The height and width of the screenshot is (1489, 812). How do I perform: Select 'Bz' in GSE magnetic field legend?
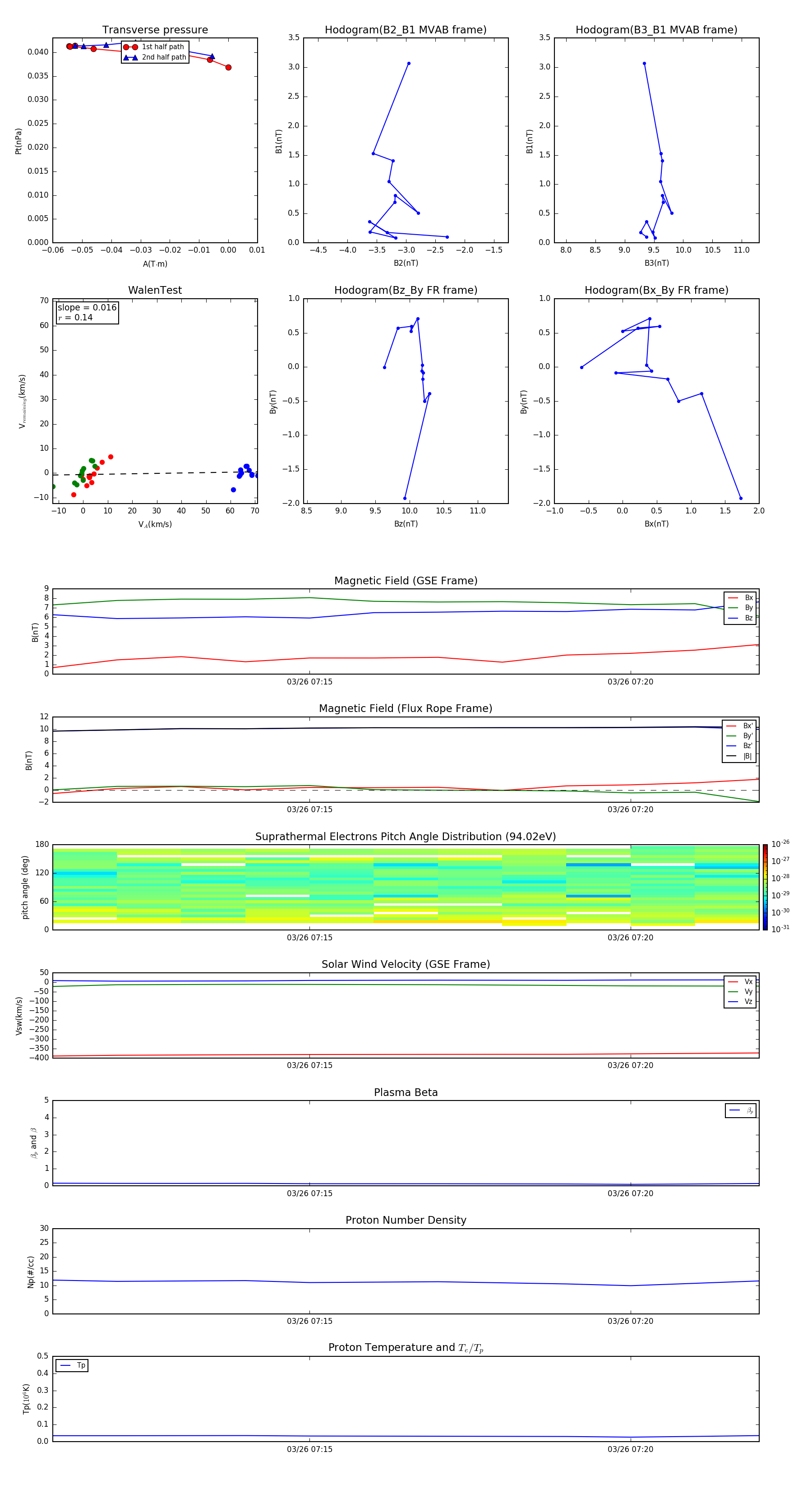(x=740, y=618)
